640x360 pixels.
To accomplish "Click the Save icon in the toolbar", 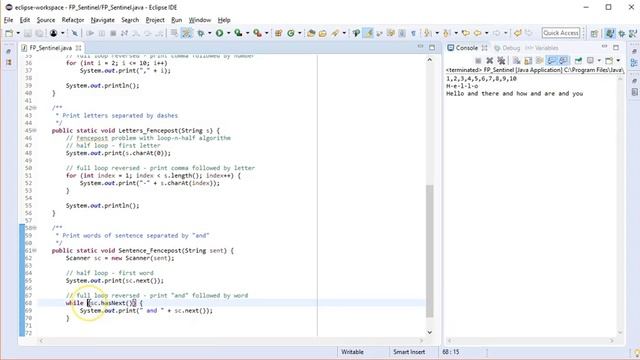I will [28, 33].
